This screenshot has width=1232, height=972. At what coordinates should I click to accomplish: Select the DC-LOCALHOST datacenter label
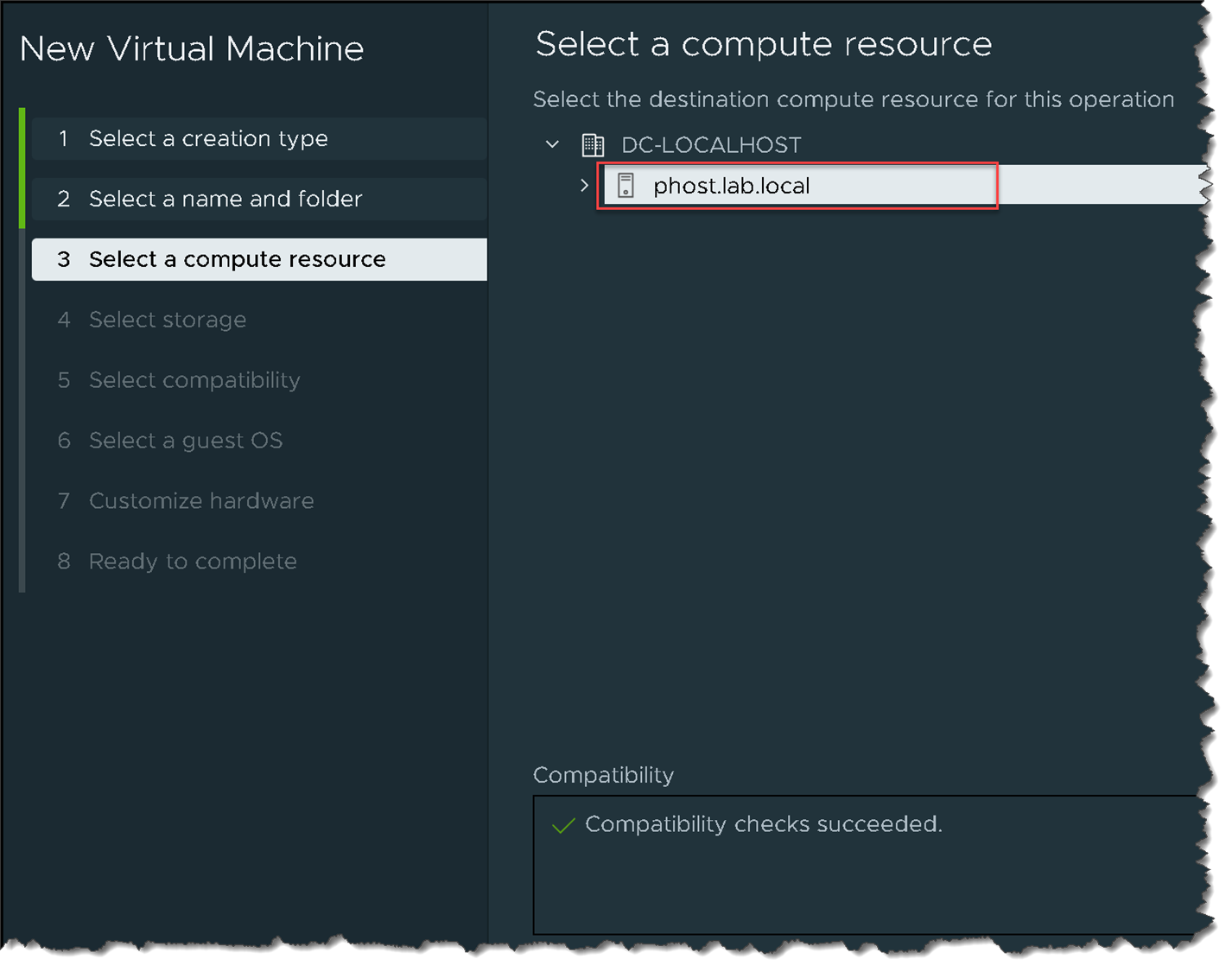(711, 144)
